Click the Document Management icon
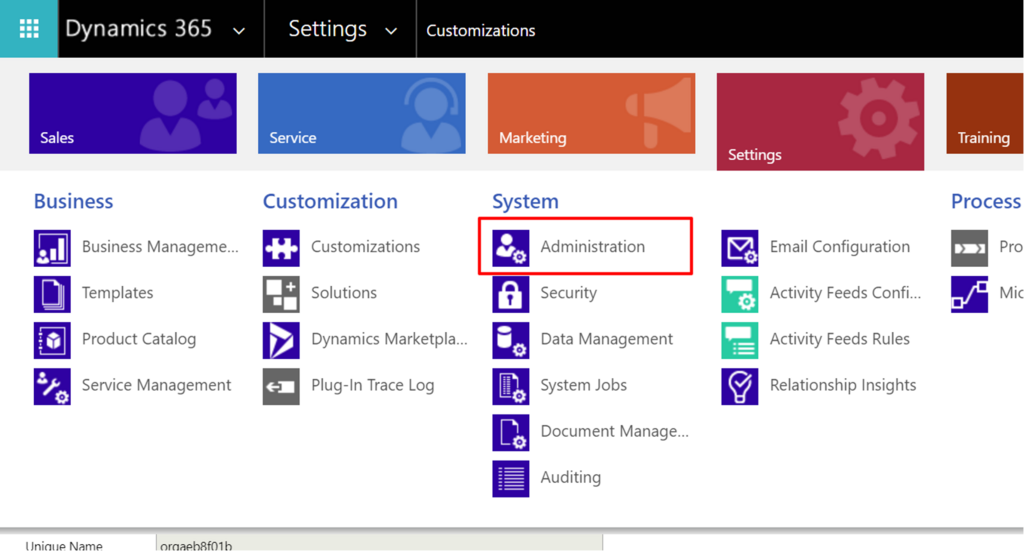The image size is (1024, 551). point(511,433)
